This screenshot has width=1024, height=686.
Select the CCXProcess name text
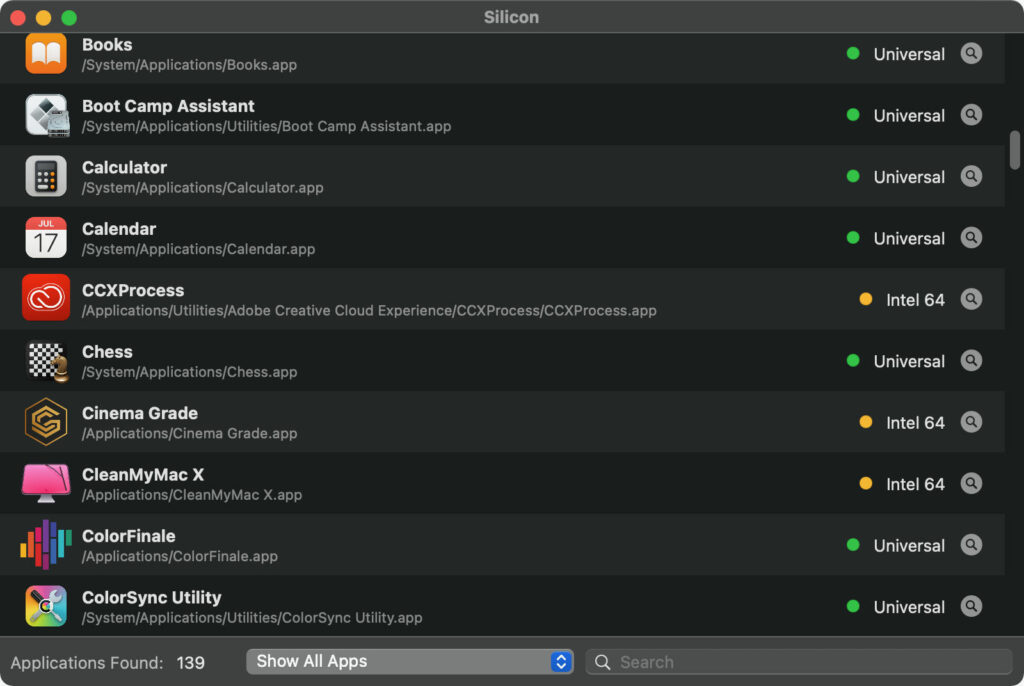point(133,290)
